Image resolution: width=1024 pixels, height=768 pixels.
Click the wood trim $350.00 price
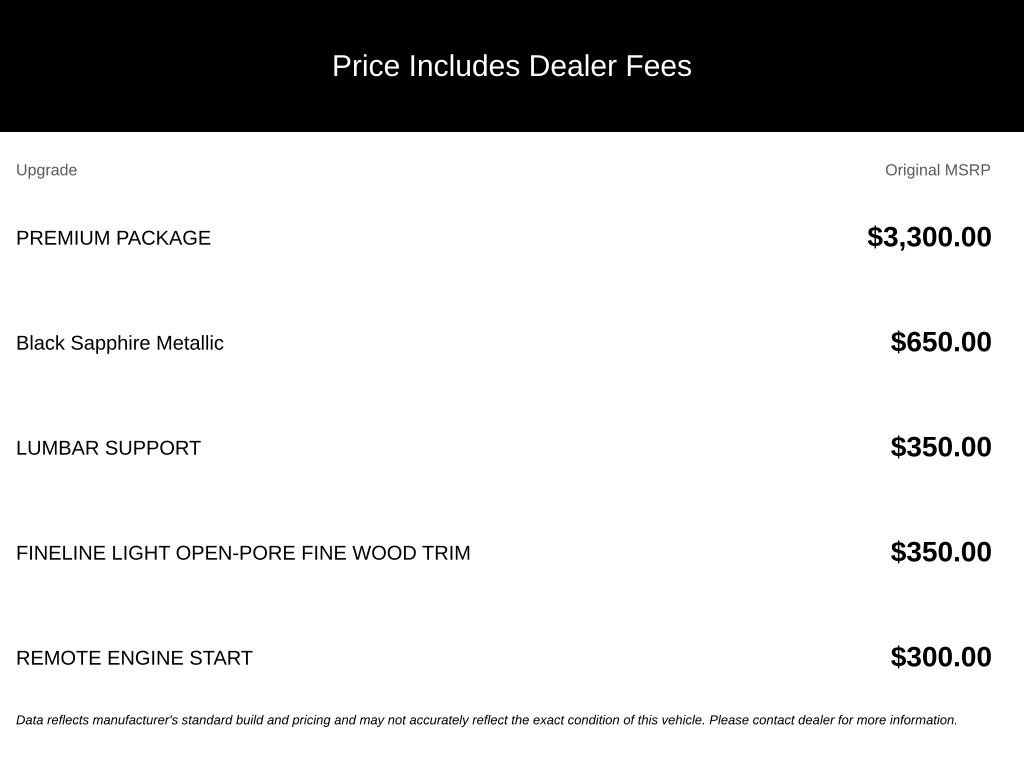point(940,552)
